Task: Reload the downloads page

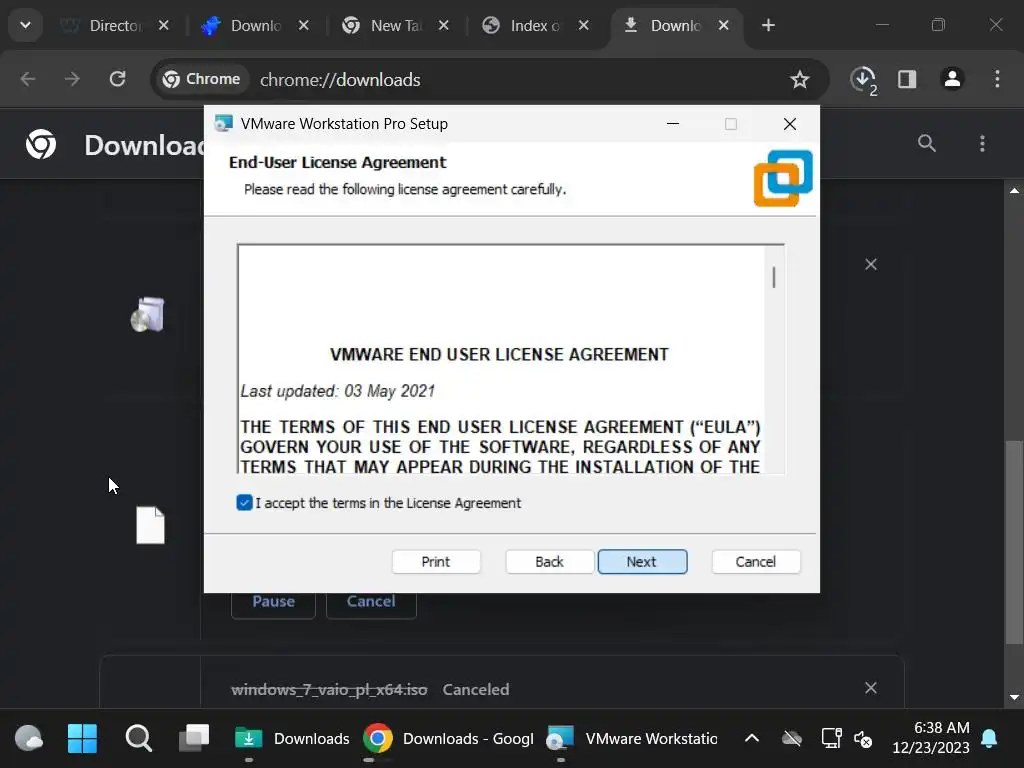Action: [x=118, y=79]
